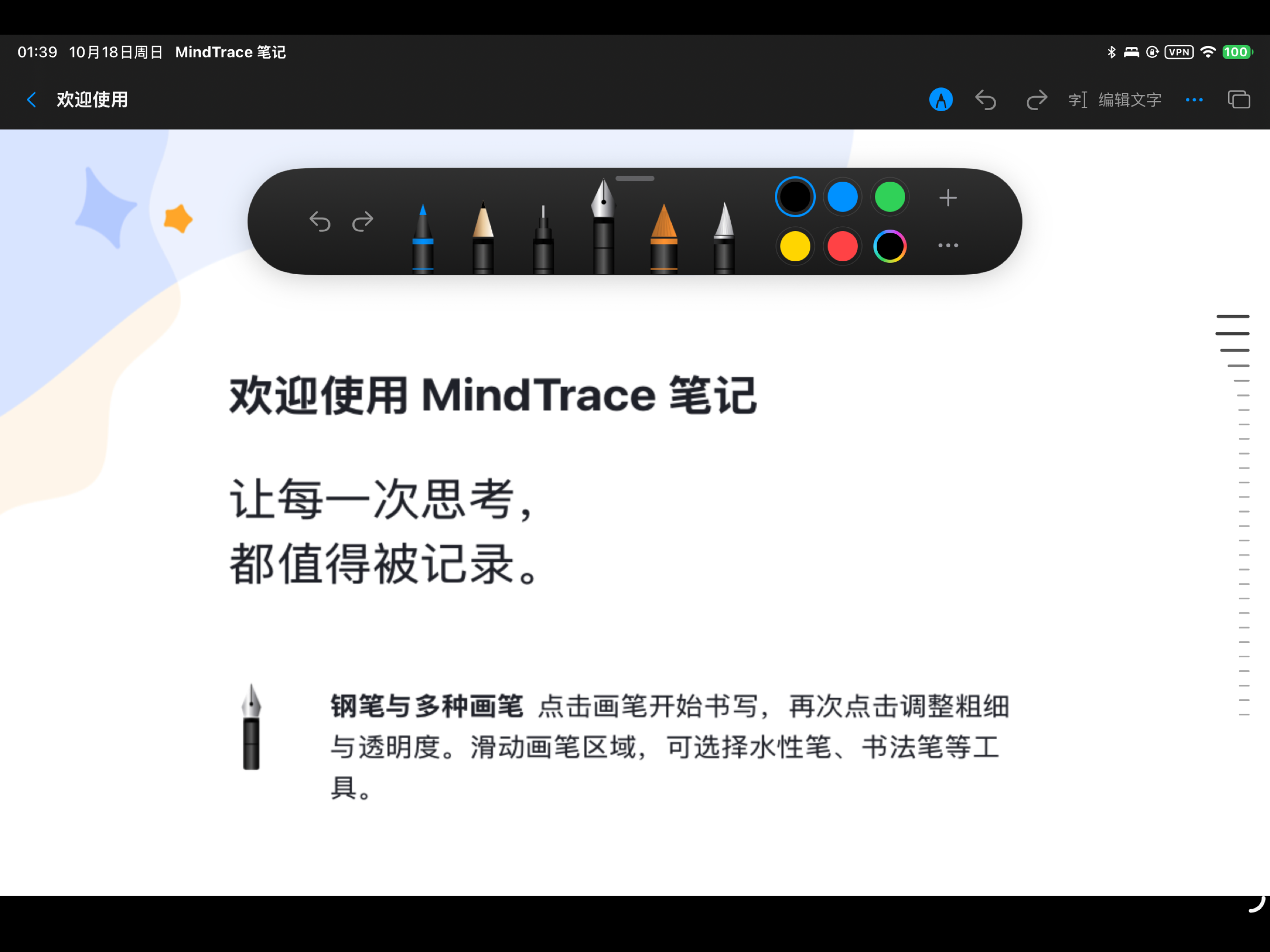Tap the 欢迎使用 title in navigation bar
The width and height of the screenshot is (1270, 952).
(92, 100)
